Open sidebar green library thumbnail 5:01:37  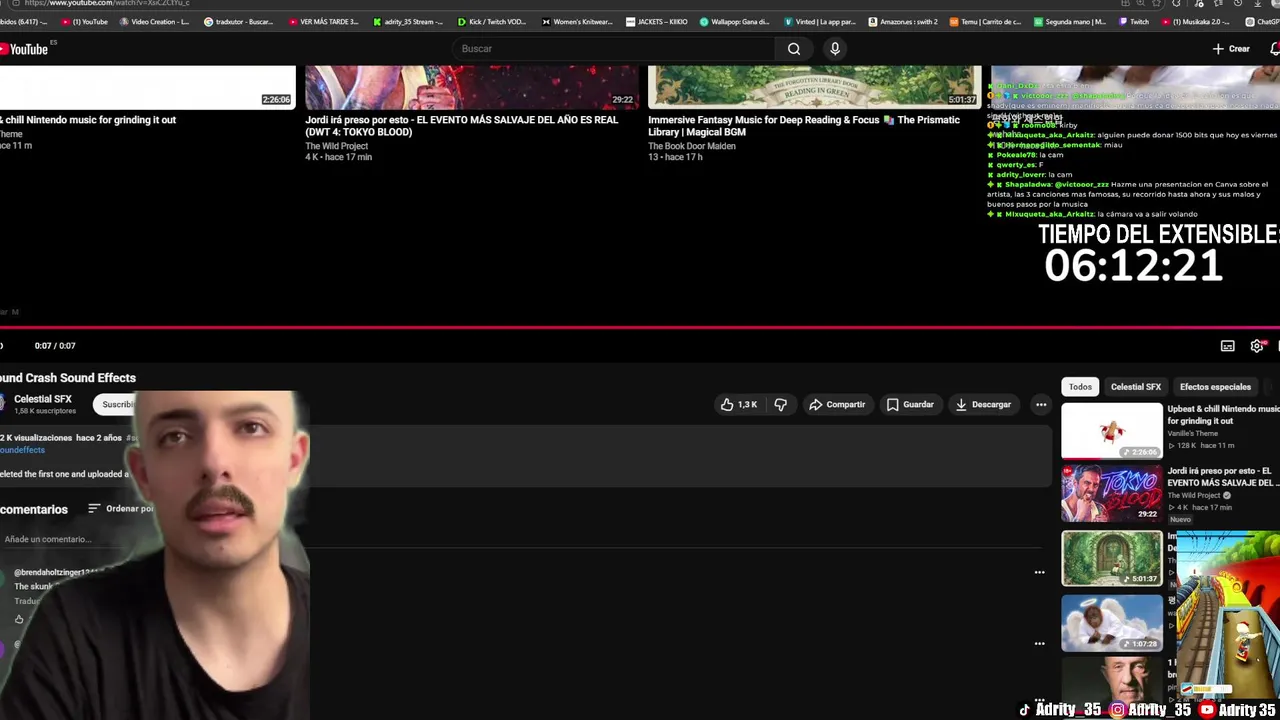coord(1112,558)
